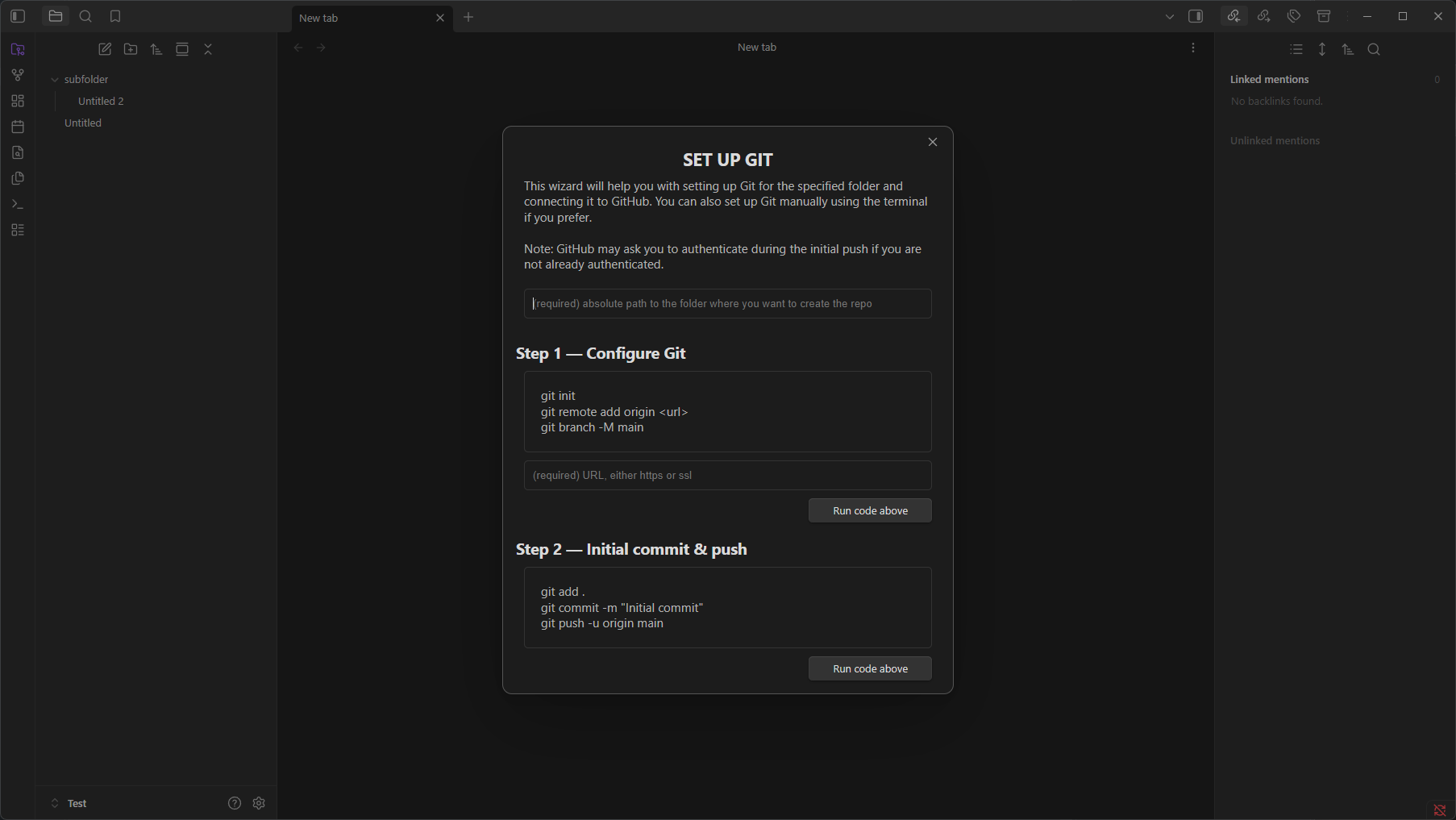Focus the repository URL input field

(x=728, y=476)
